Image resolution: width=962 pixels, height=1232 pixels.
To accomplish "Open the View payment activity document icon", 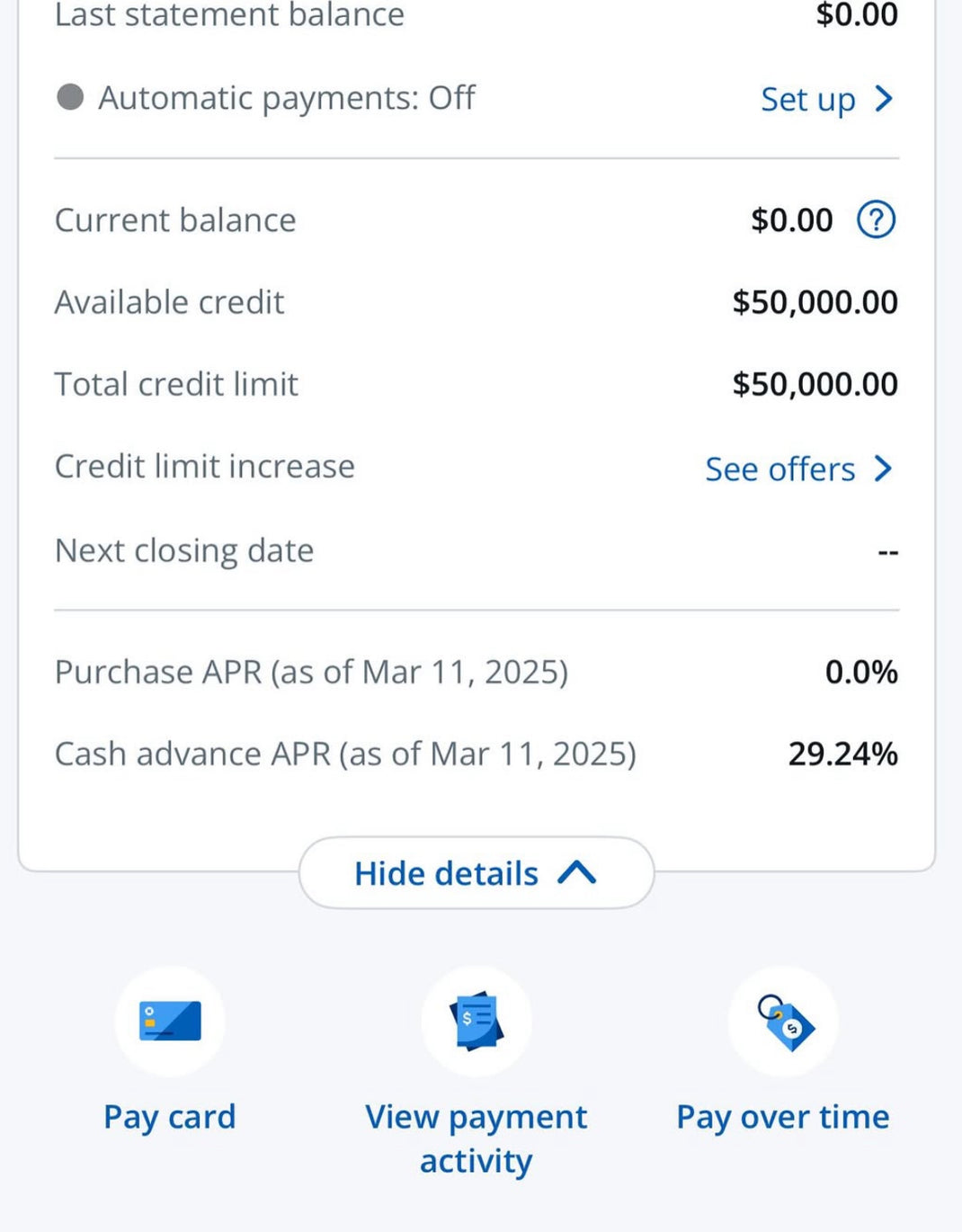I will (x=477, y=1022).
